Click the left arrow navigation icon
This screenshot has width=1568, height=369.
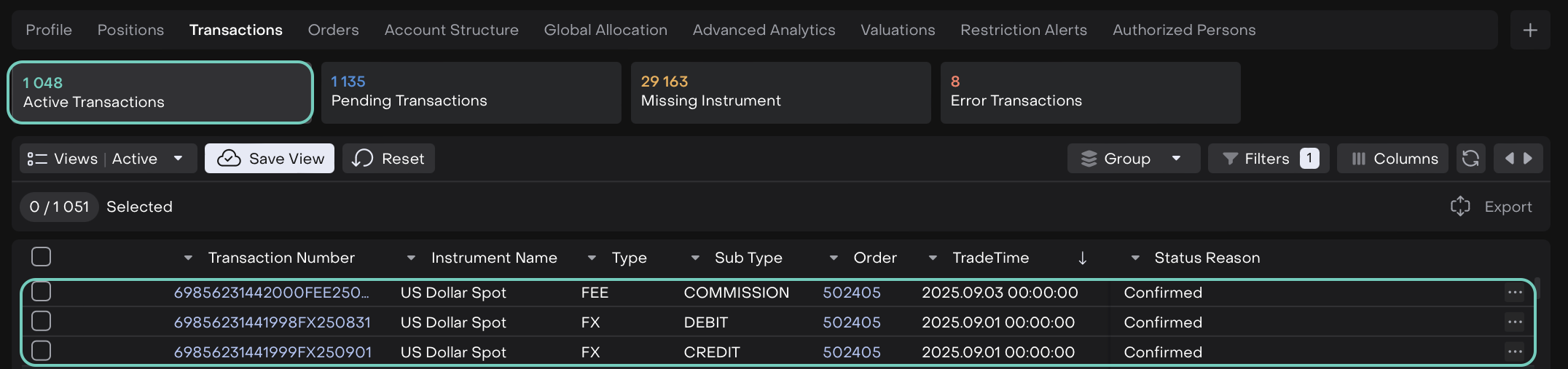point(1509,159)
